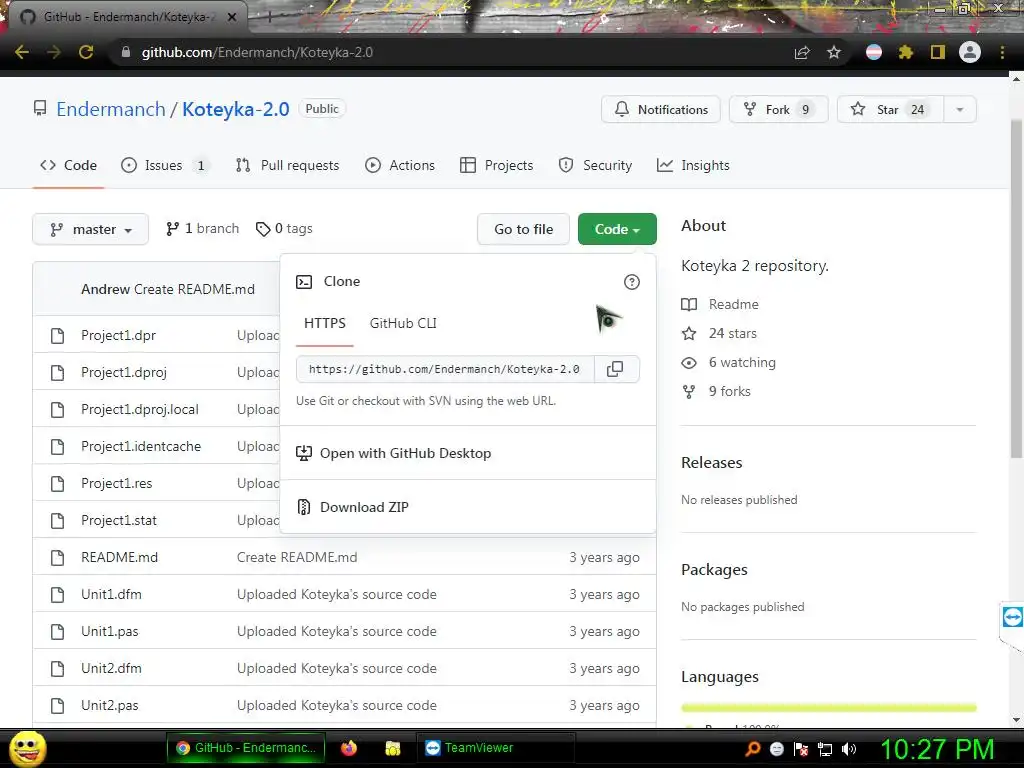The width and height of the screenshot is (1024, 768).
Task: Select the Code repository tab
Action: [x=69, y=165]
